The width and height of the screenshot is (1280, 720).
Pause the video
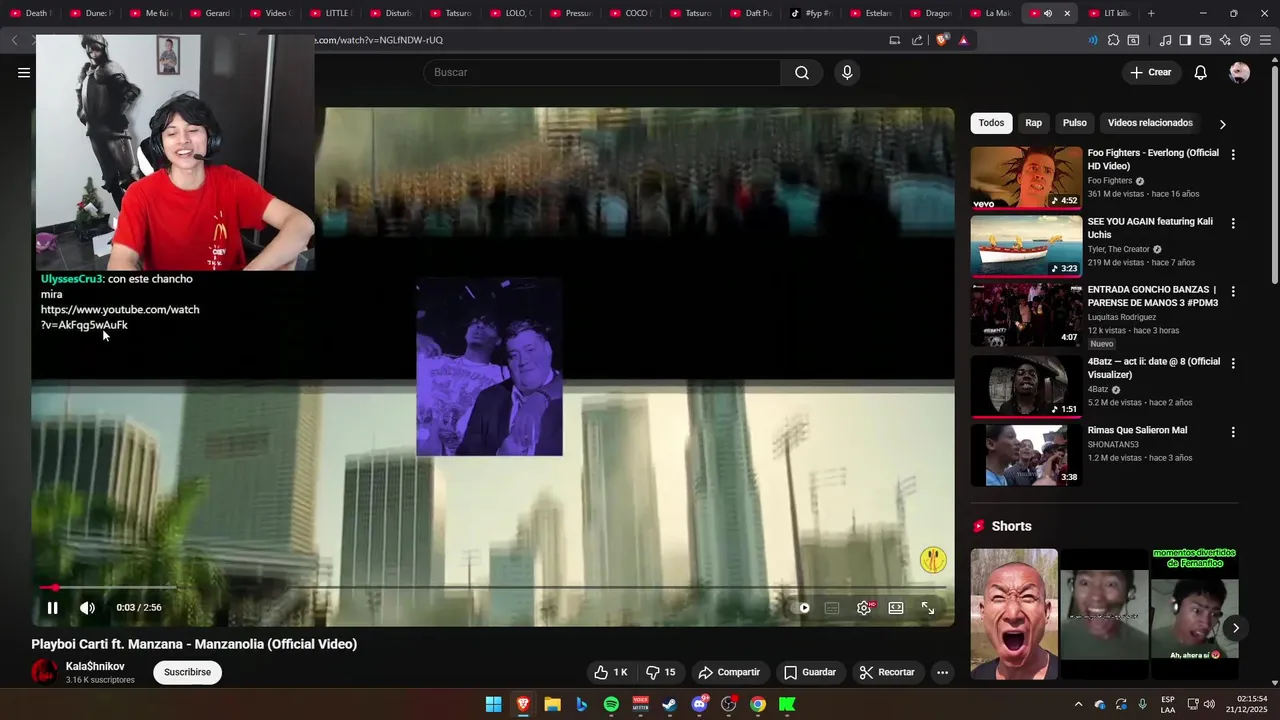tap(52, 607)
